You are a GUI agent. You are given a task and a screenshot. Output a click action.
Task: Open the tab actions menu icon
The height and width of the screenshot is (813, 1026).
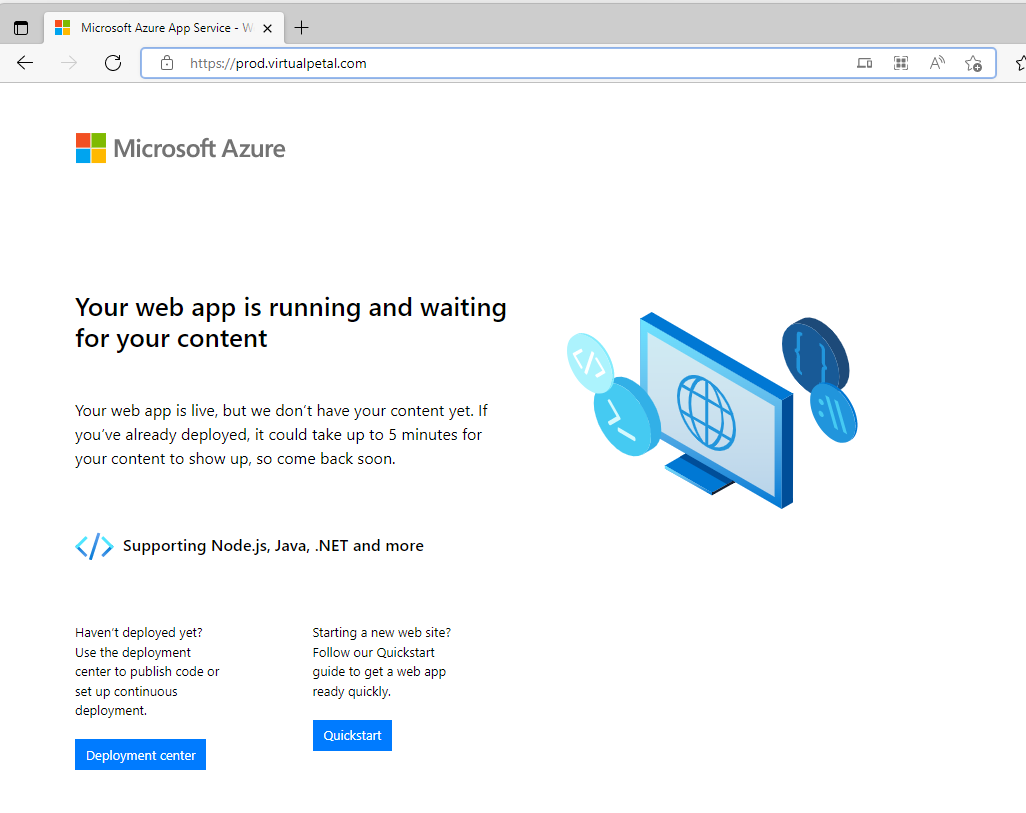point(21,27)
